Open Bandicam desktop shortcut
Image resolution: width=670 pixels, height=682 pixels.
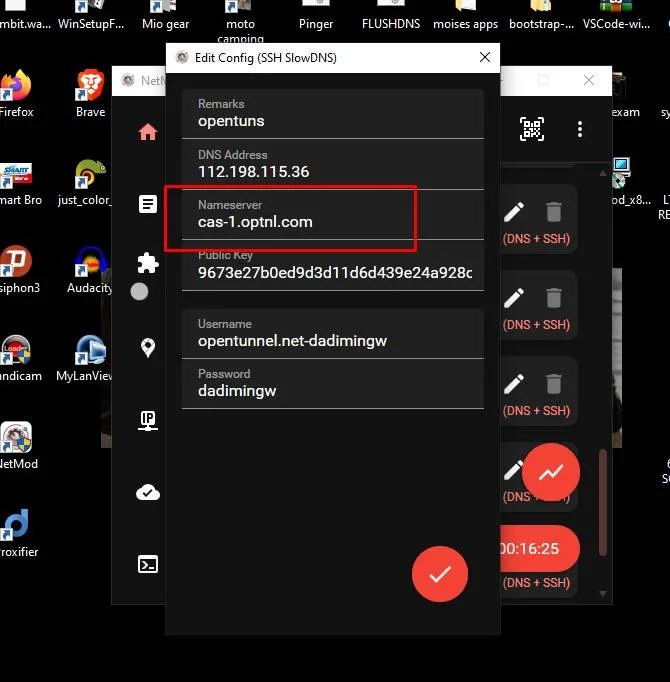[x=20, y=358]
